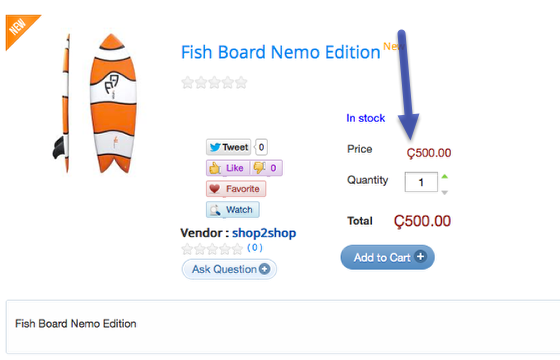Click the plus icon on Ask Question
Screen dimensions: 560x360
coord(264,269)
